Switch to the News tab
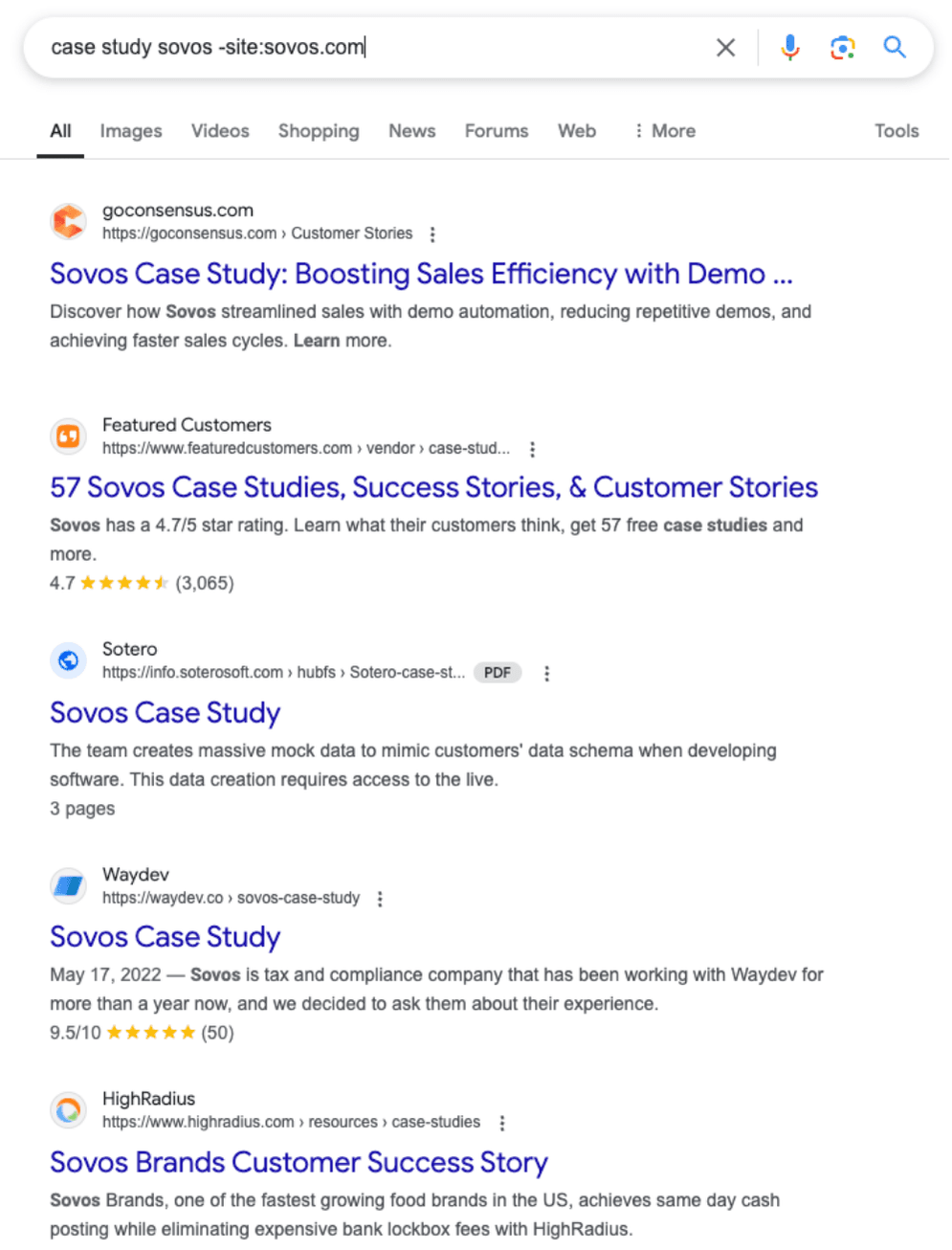 pos(411,131)
